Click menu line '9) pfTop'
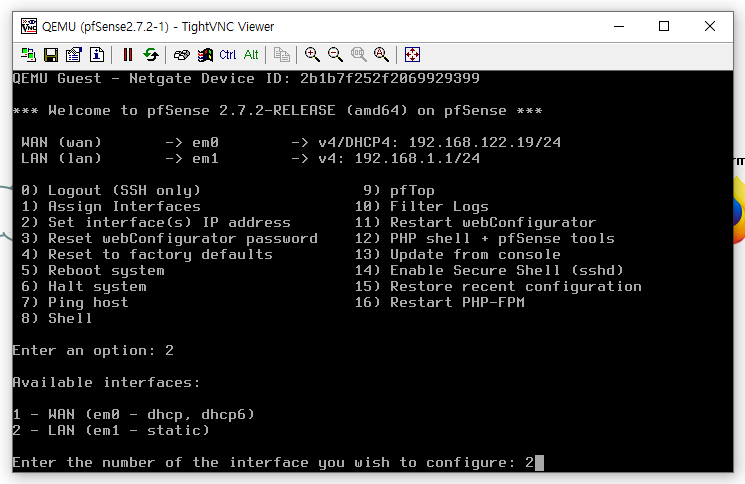Image resolution: width=745 pixels, height=484 pixels. click(399, 190)
